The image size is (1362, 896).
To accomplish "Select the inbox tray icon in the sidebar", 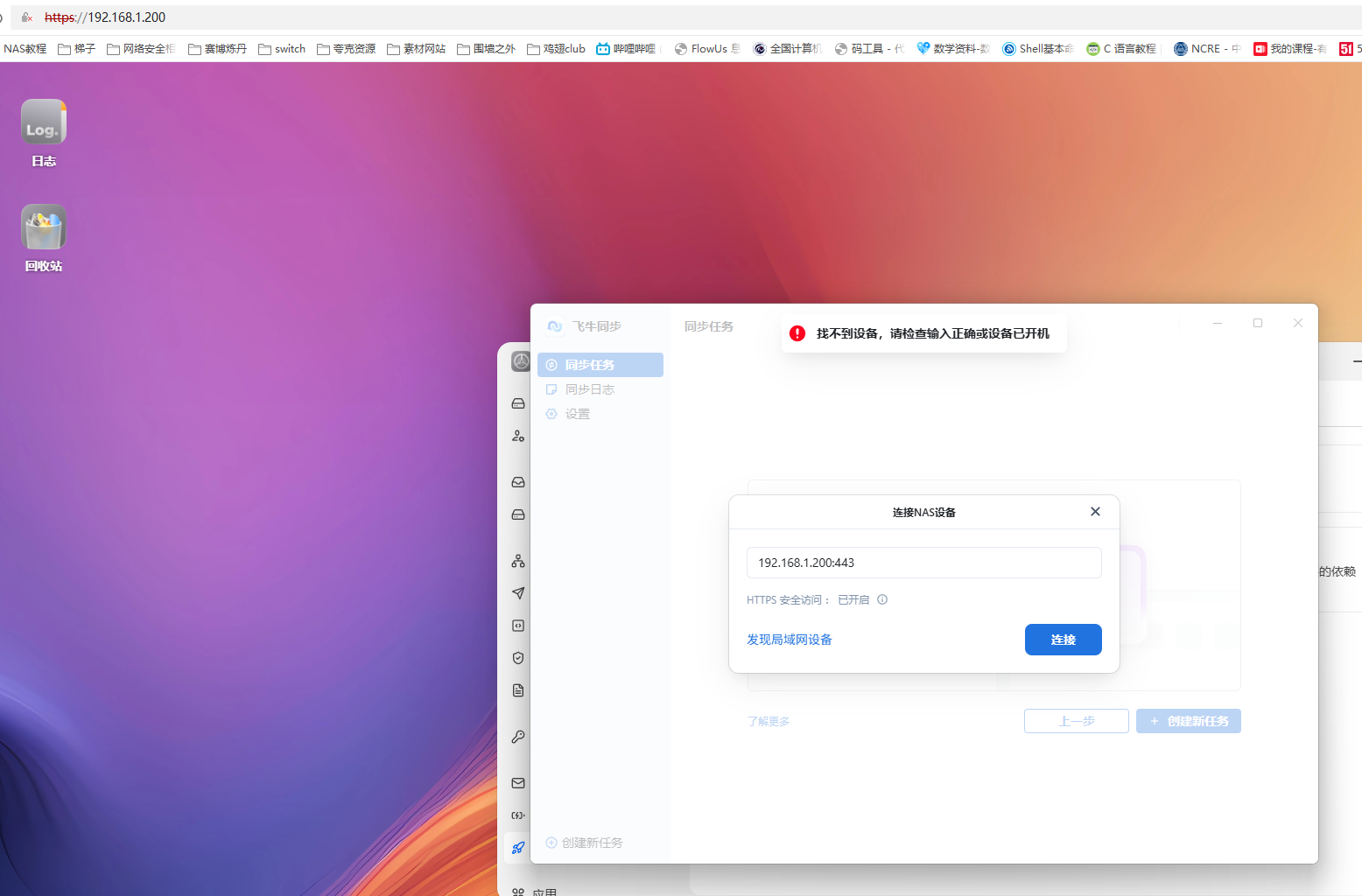I will pyautogui.click(x=518, y=482).
